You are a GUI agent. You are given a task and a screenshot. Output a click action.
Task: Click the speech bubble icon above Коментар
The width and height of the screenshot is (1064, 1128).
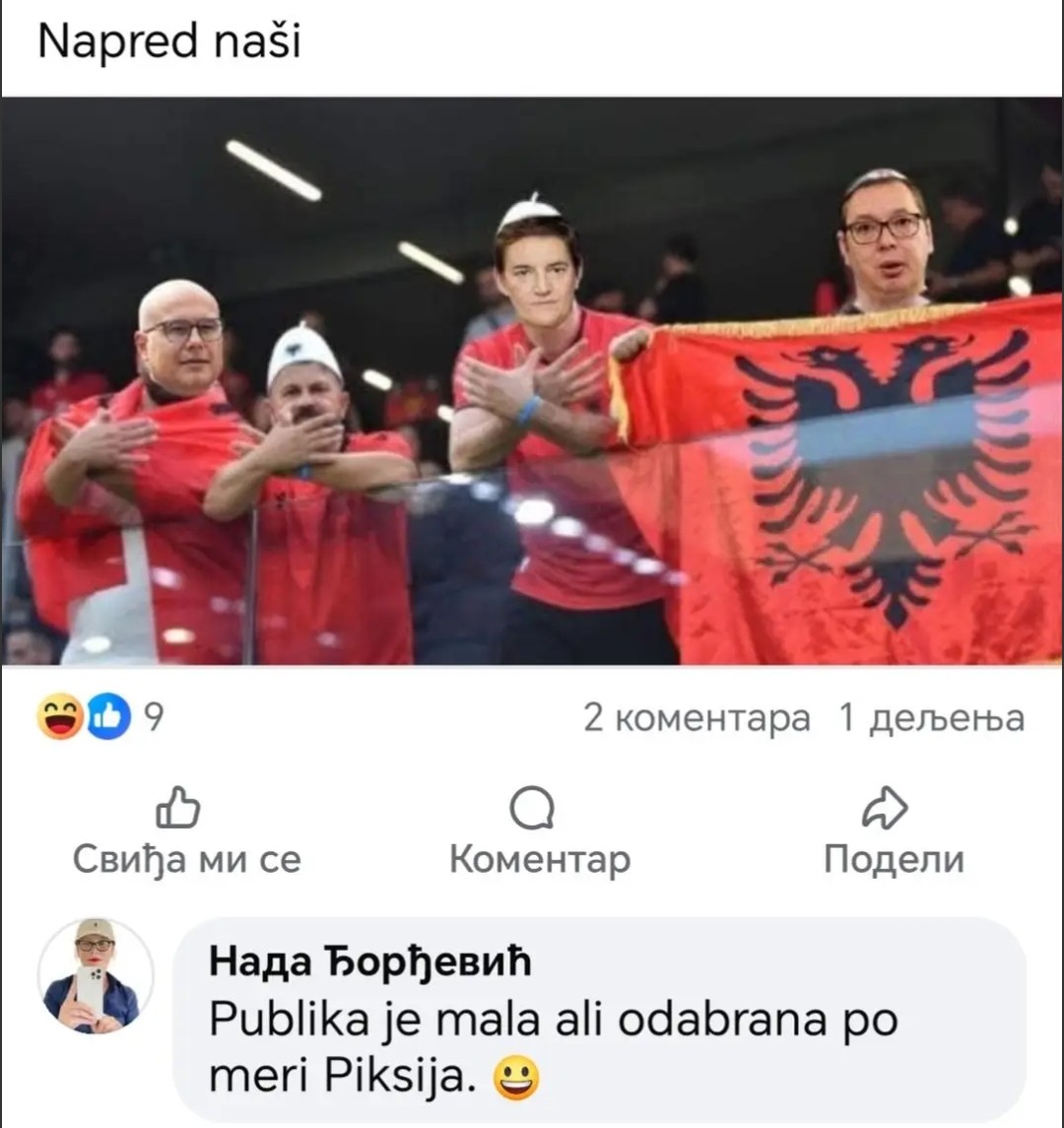532,809
